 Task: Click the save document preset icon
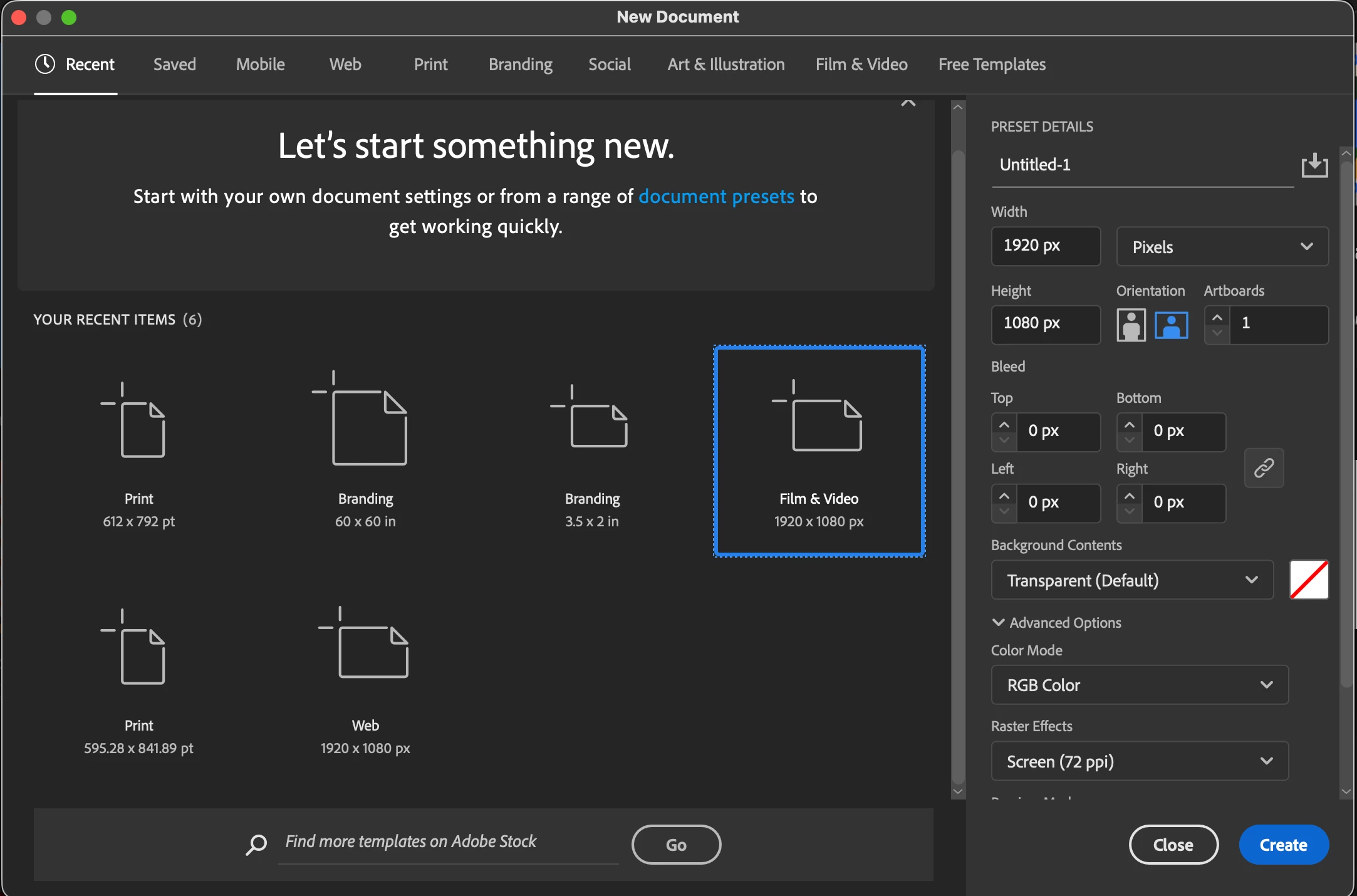click(1314, 165)
